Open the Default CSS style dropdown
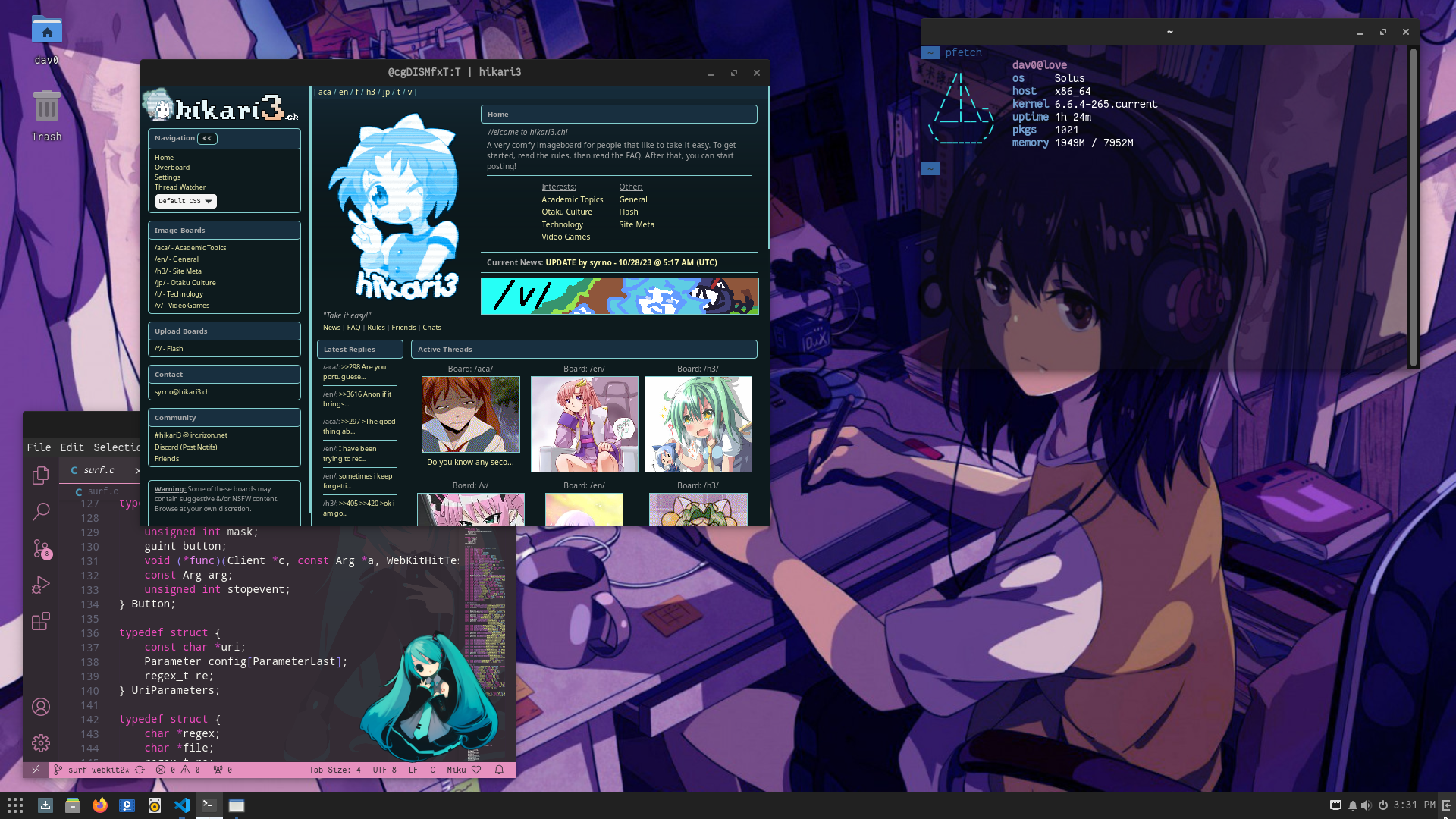This screenshot has height=819, width=1456. click(x=186, y=201)
